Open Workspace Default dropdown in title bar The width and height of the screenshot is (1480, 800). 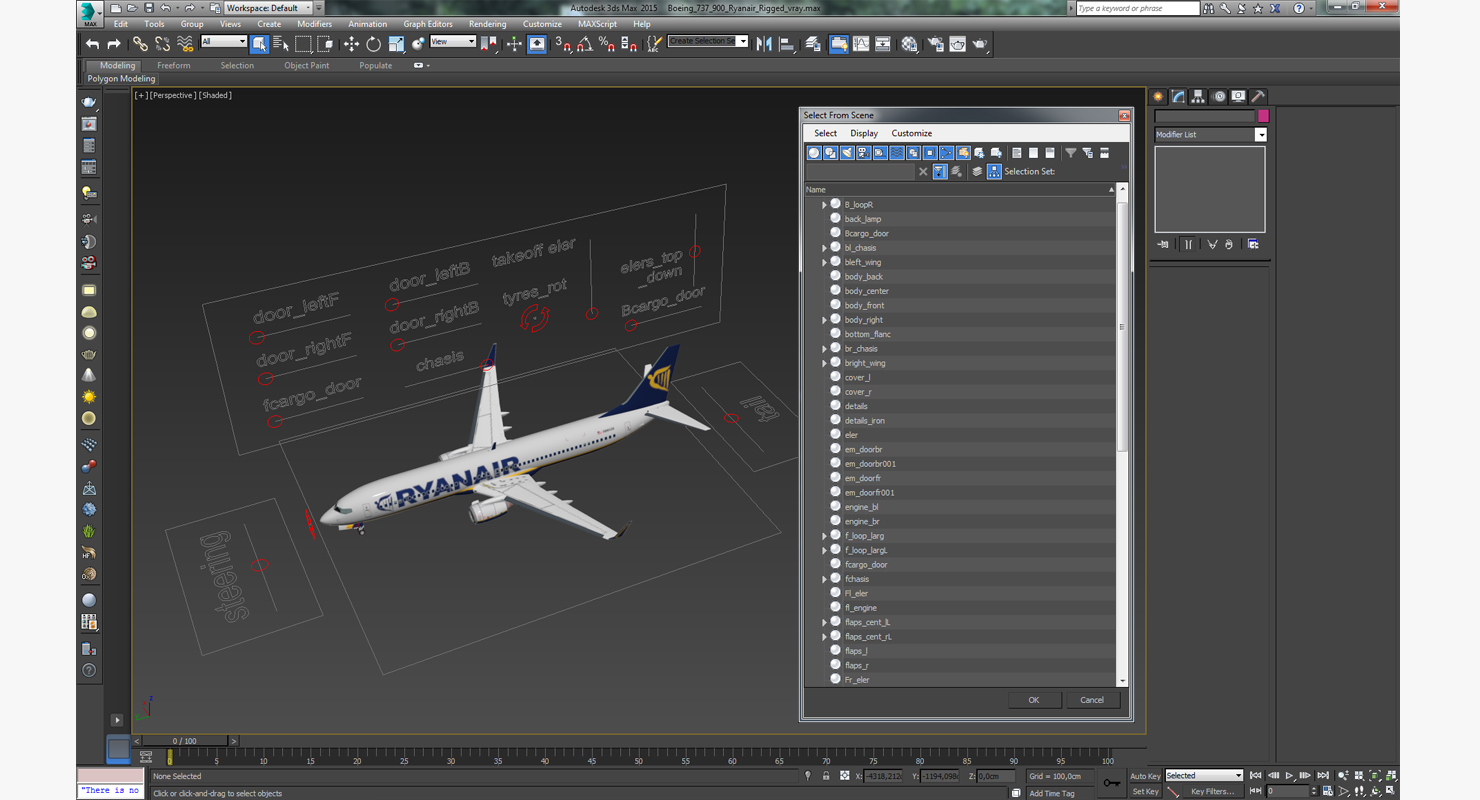point(269,8)
